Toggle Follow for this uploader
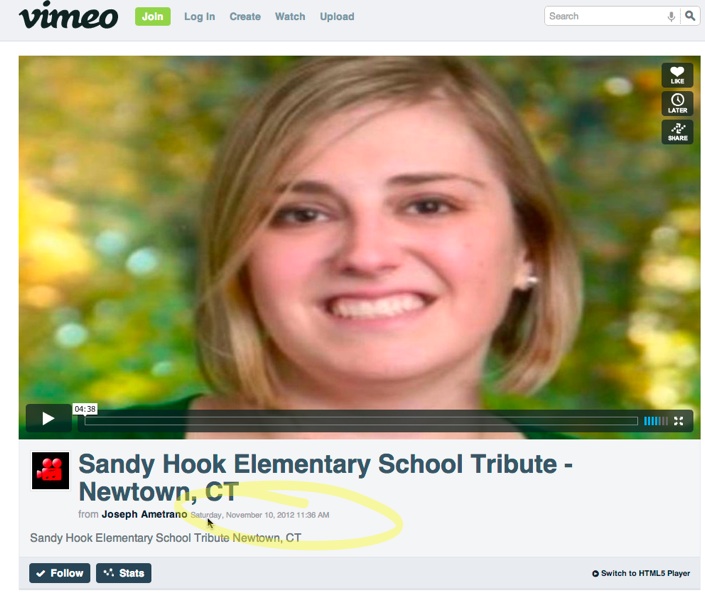The width and height of the screenshot is (705, 596). (x=60, y=573)
